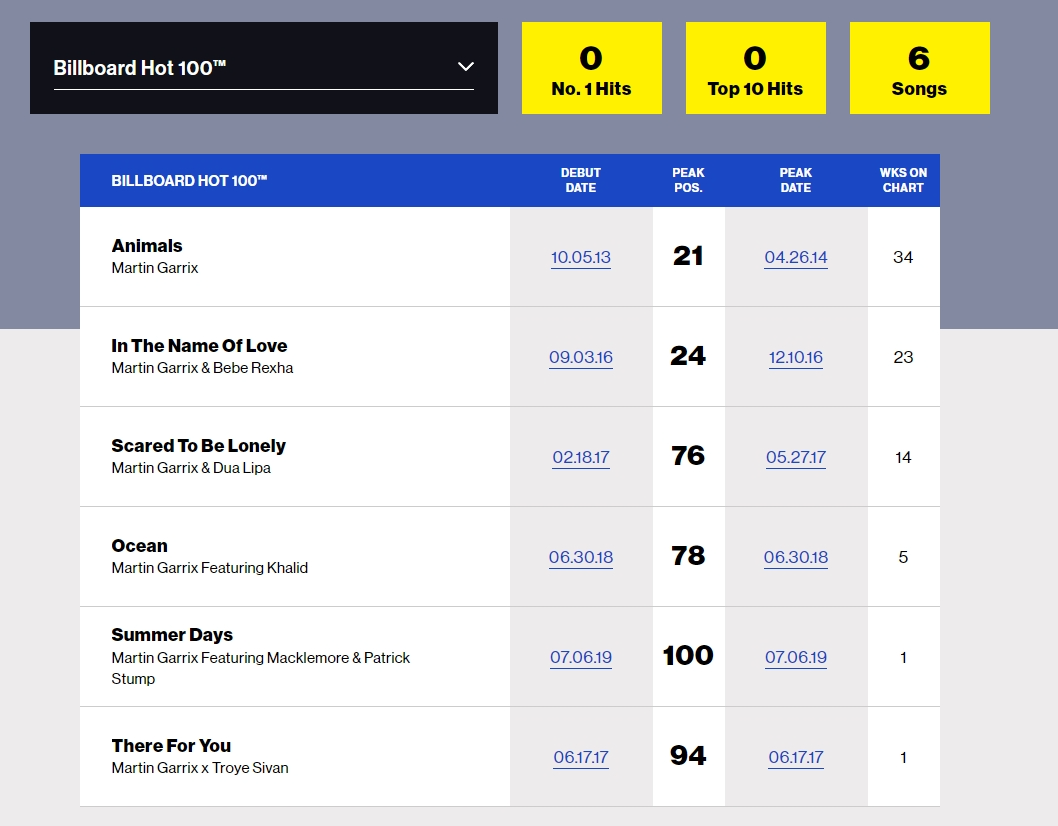The width and height of the screenshot is (1058, 826).
Task: Click the There For You song title
Action: [171, 745]
